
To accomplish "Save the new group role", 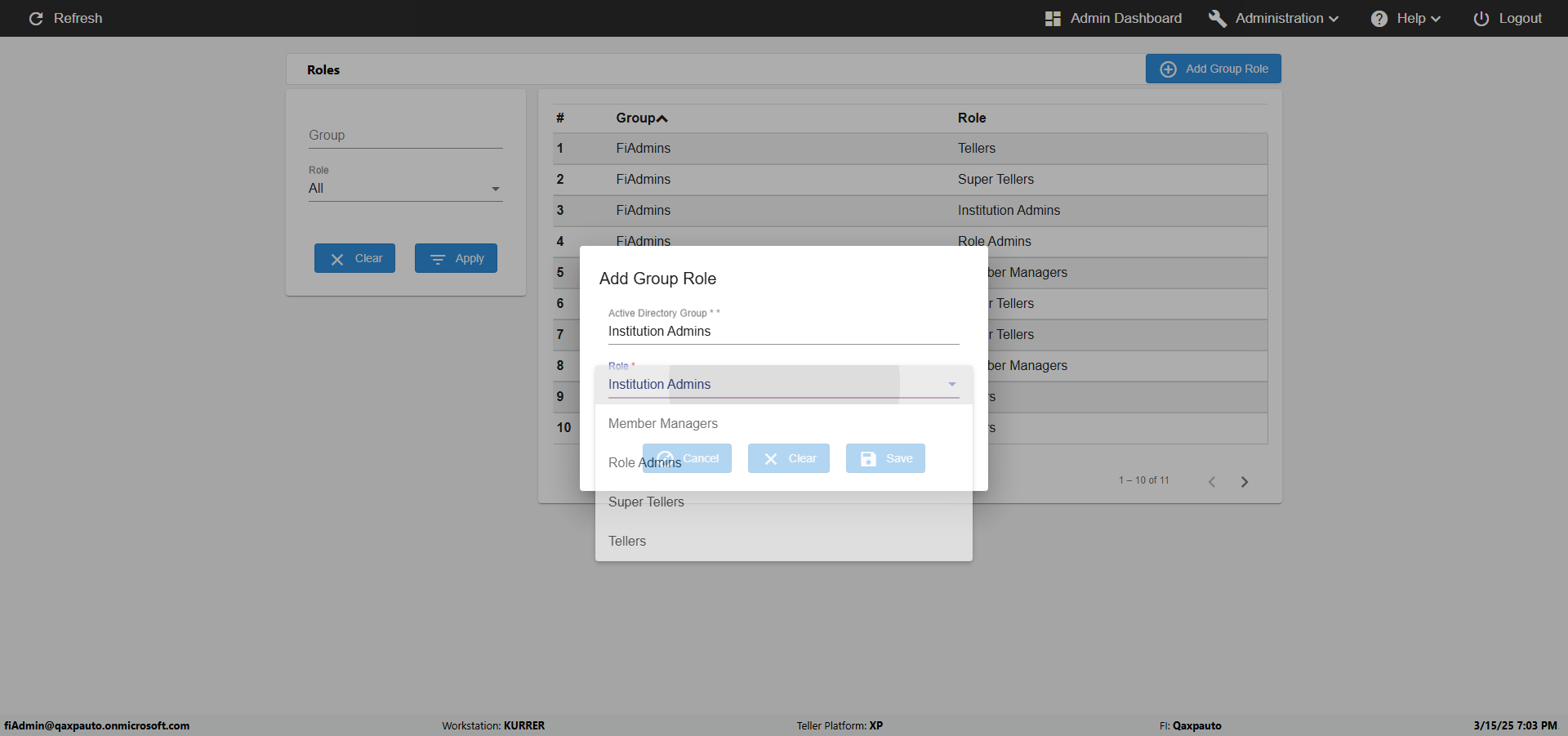I will [x=885, y=458].
